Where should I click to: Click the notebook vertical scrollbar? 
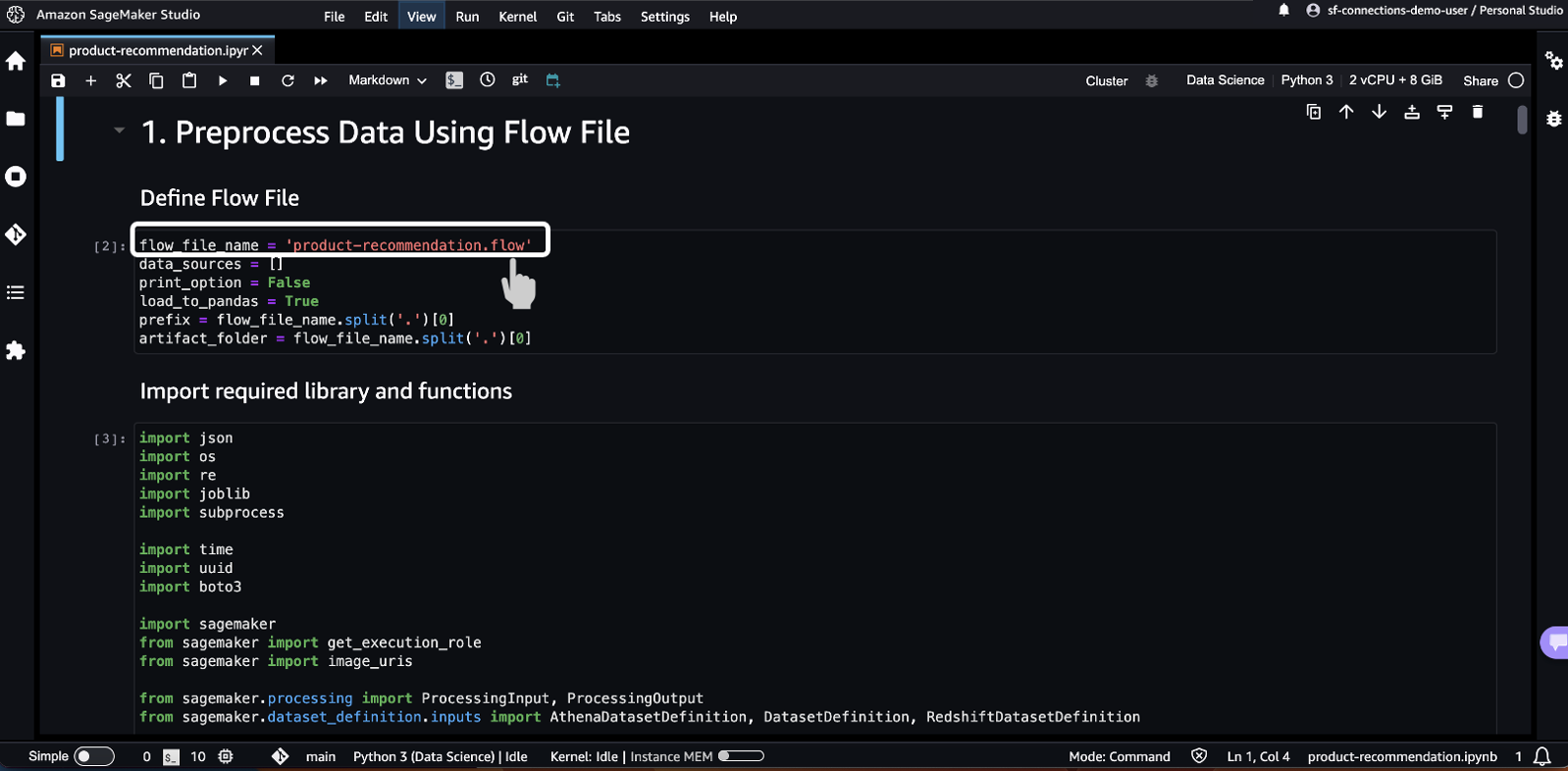click(x=1522, y=120)
